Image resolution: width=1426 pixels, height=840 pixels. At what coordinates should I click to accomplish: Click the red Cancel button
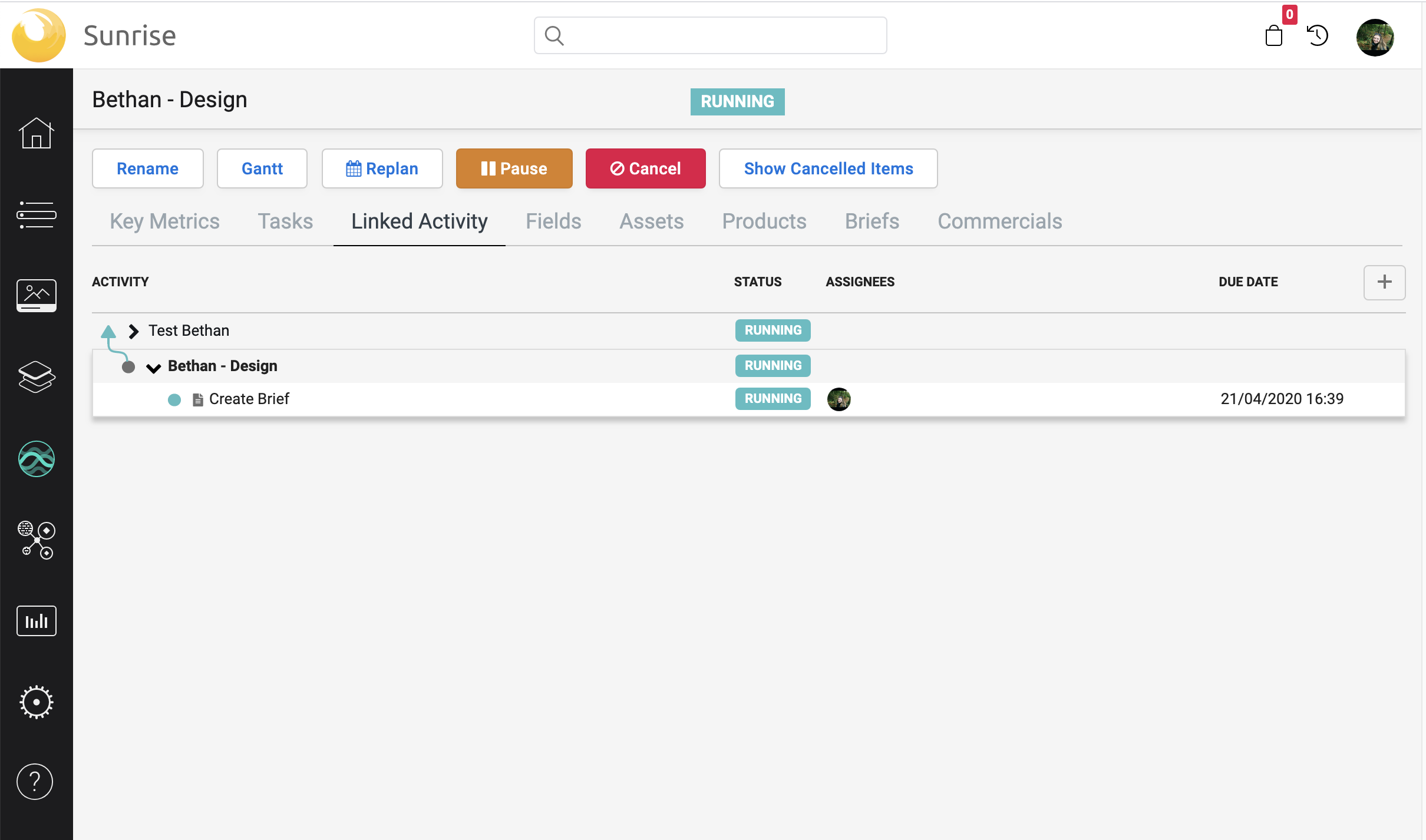(645, 168)
